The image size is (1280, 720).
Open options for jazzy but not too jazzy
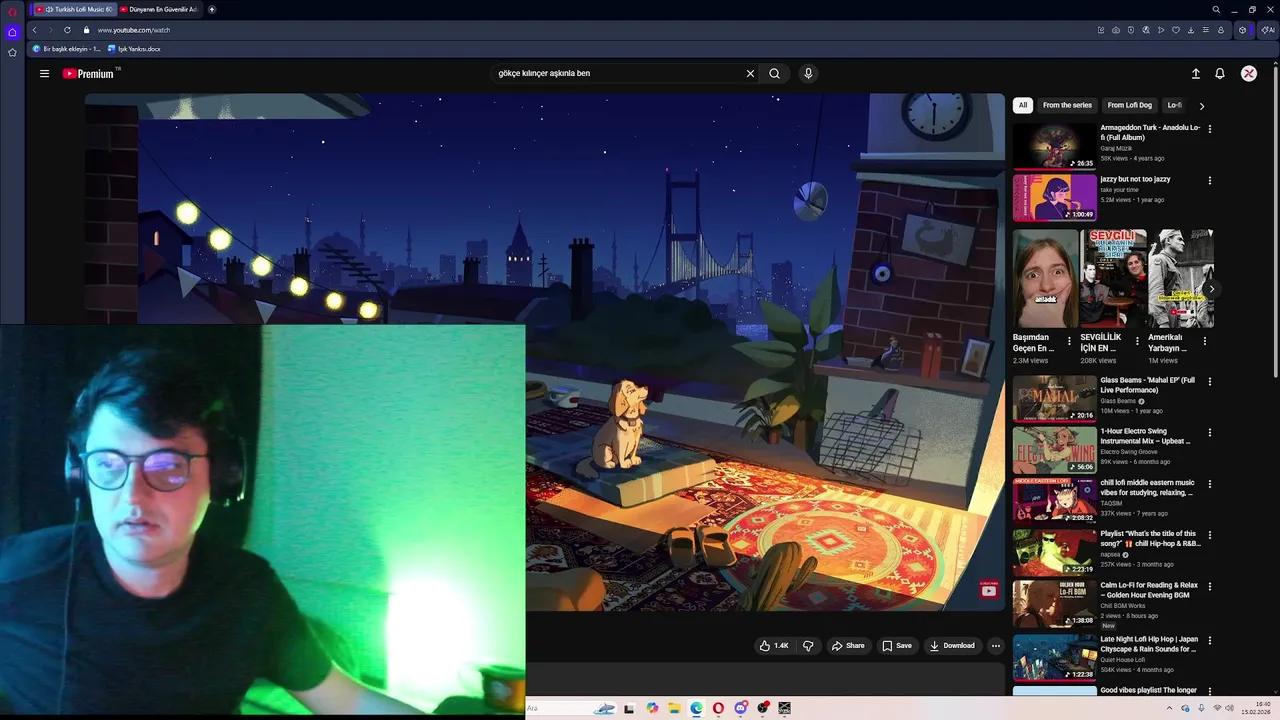pyautogui.click(x=1210, y=181)
